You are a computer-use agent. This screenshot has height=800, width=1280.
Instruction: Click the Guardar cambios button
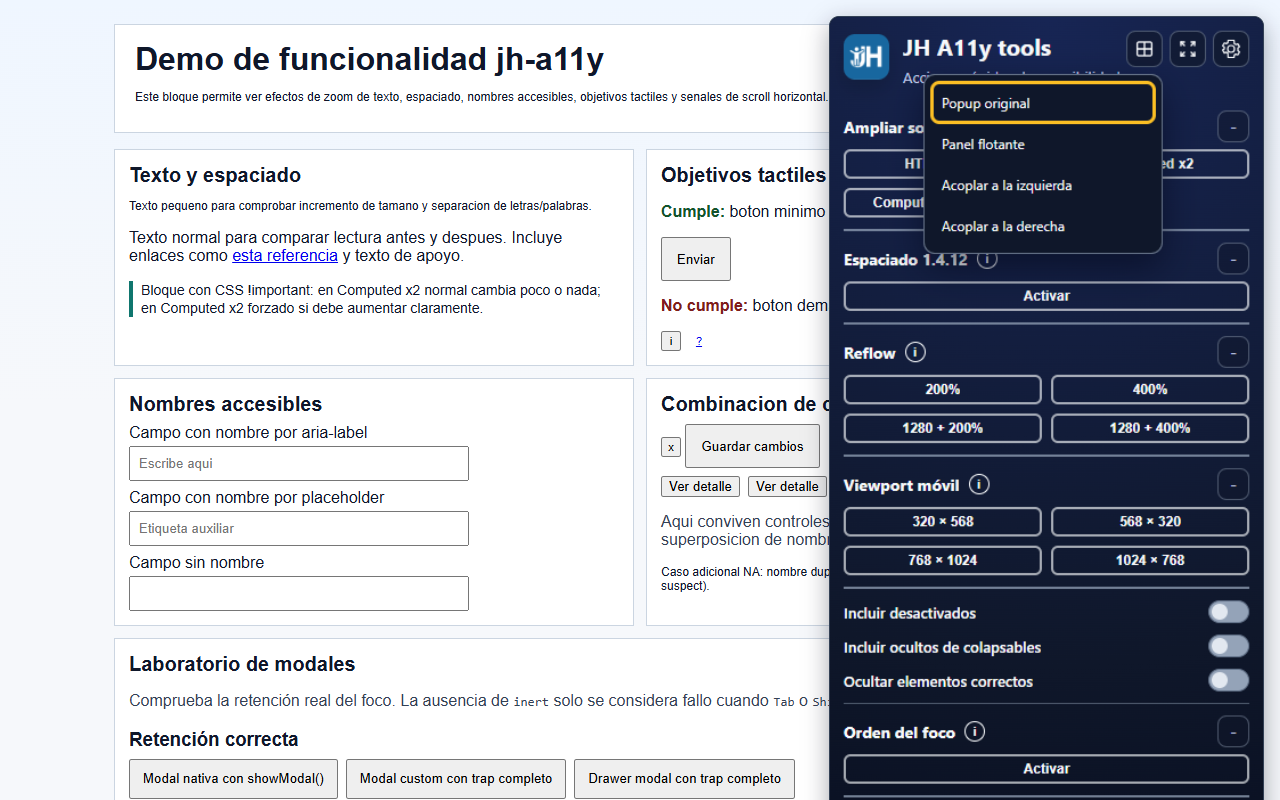(752, 446)
